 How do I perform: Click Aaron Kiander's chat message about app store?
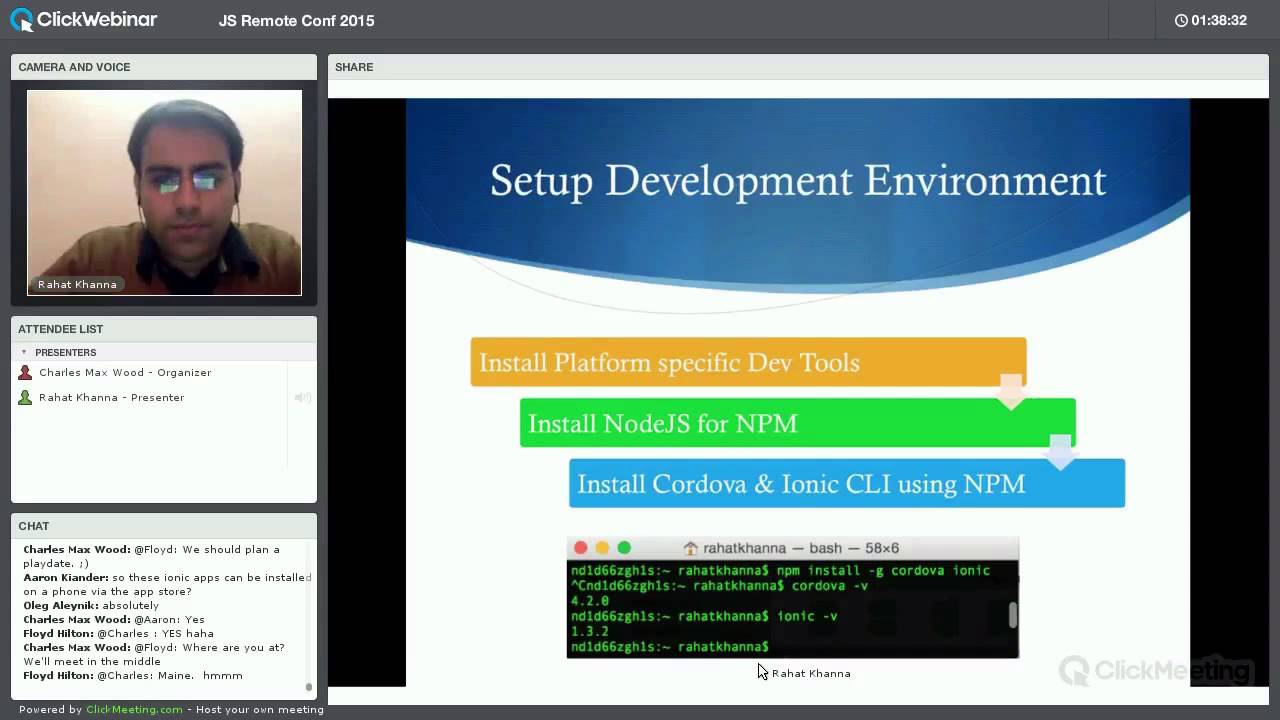tap(167, 584)
